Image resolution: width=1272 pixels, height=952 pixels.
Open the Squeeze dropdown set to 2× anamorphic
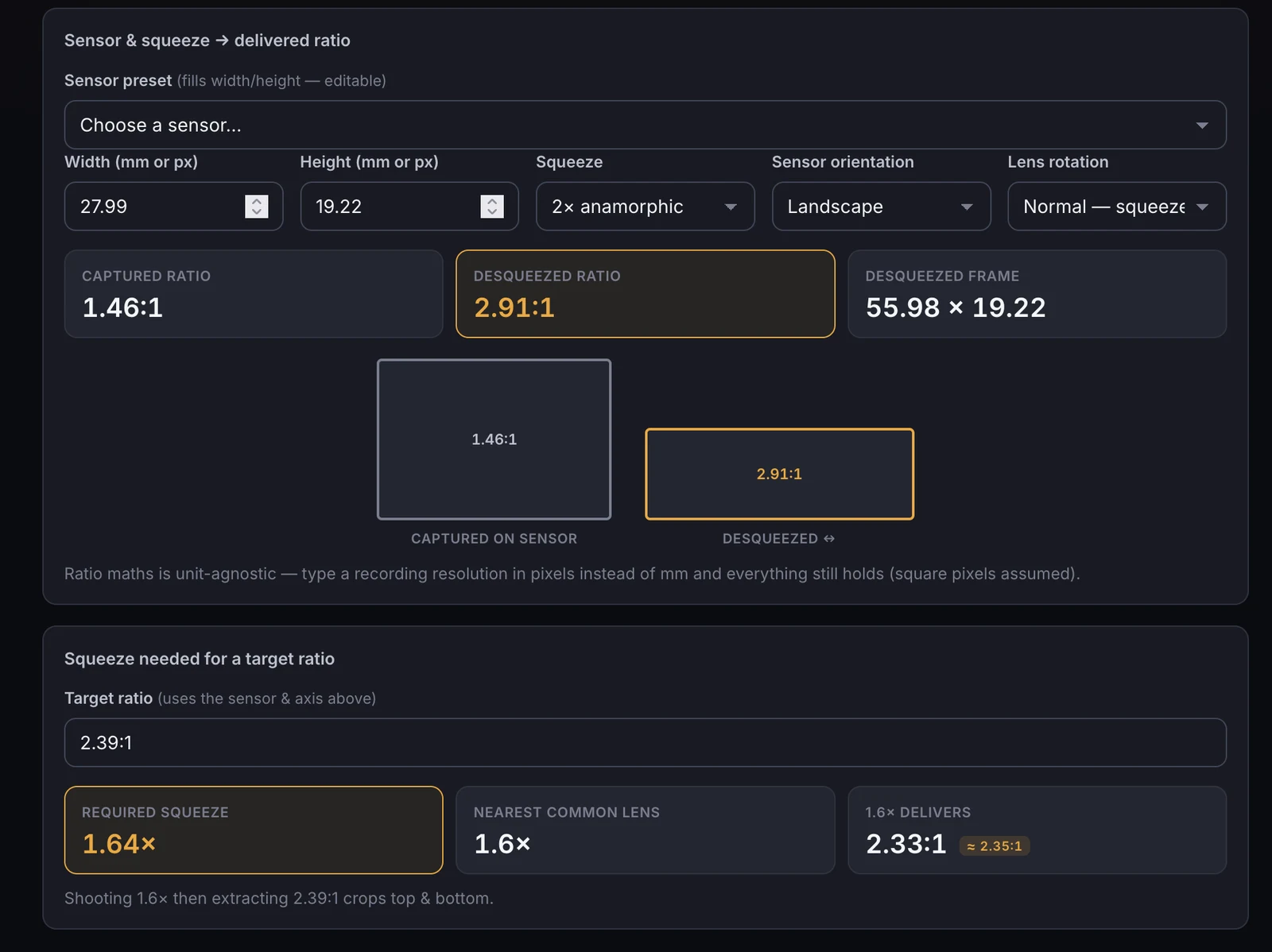(x=645, y=207)
